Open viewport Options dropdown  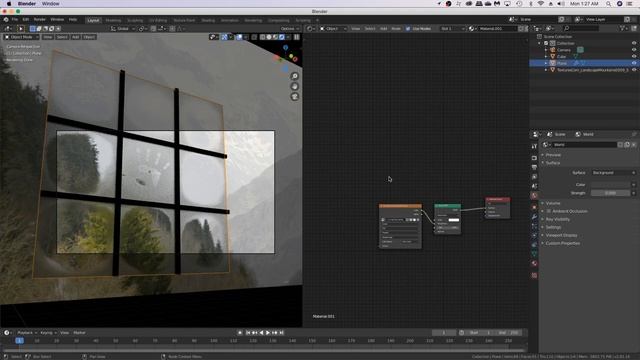[x=290, y=29]
